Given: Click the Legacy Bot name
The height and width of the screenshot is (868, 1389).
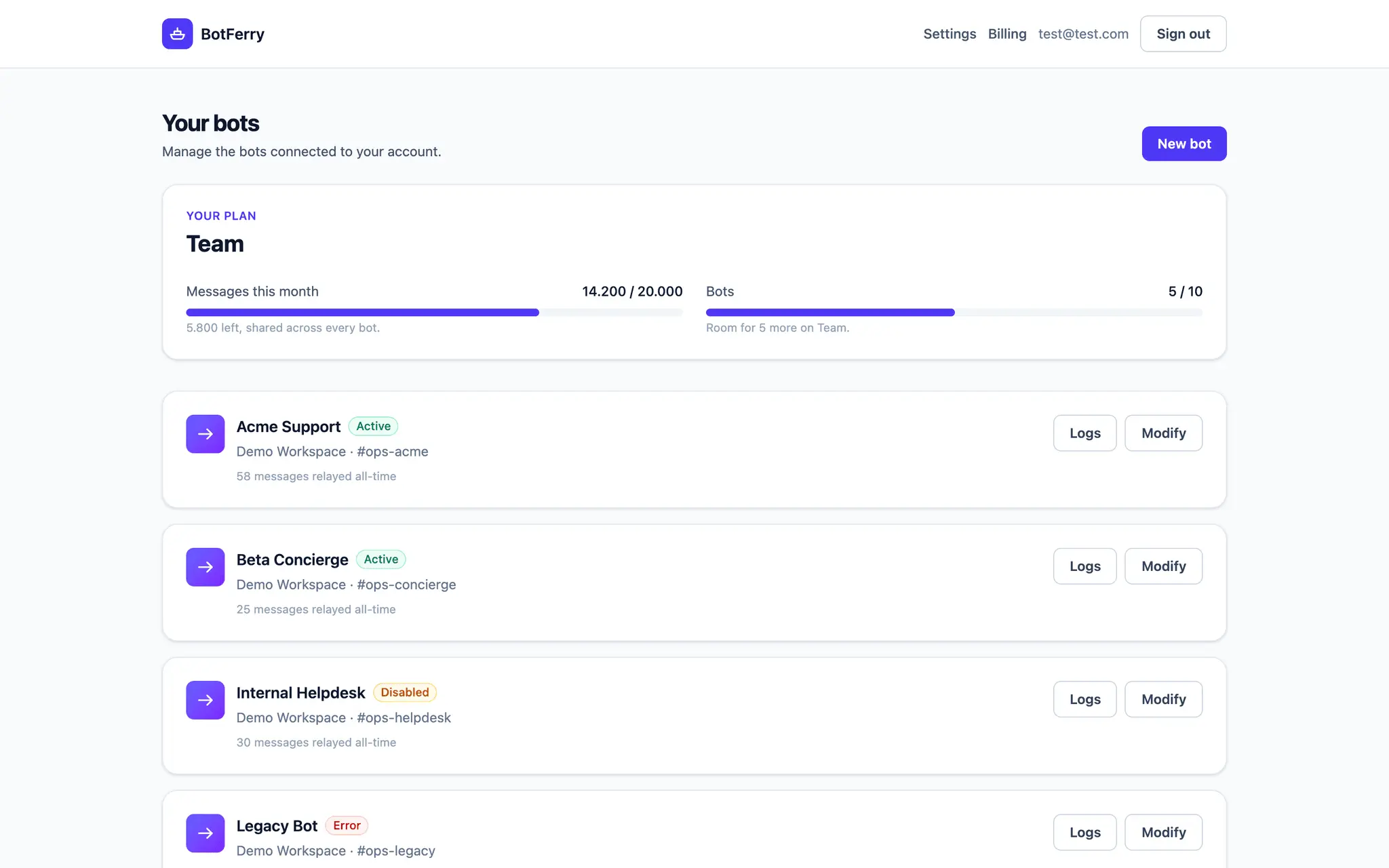Looking at the screenshot, I should coord(277,826).
